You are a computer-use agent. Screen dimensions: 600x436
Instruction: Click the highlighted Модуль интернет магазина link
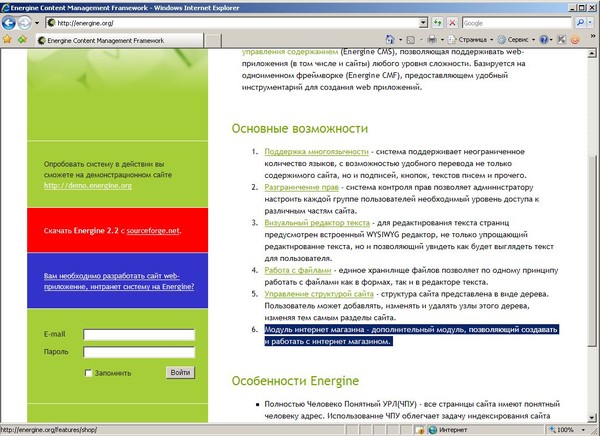tap(411, 335)
